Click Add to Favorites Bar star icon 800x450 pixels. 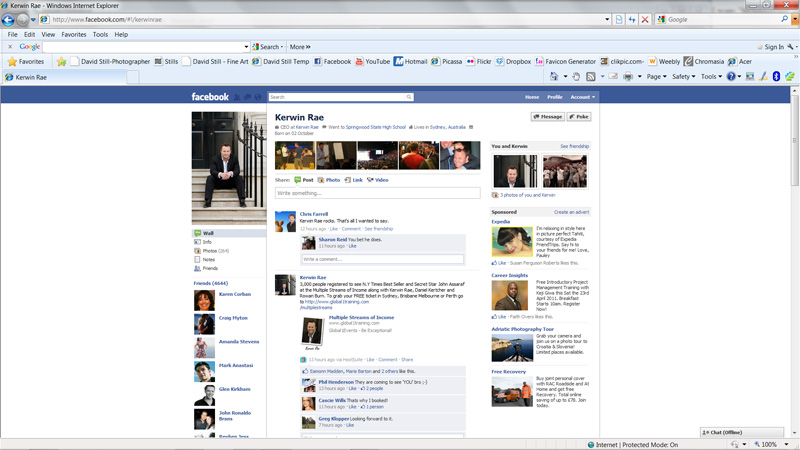click(62, 61)
